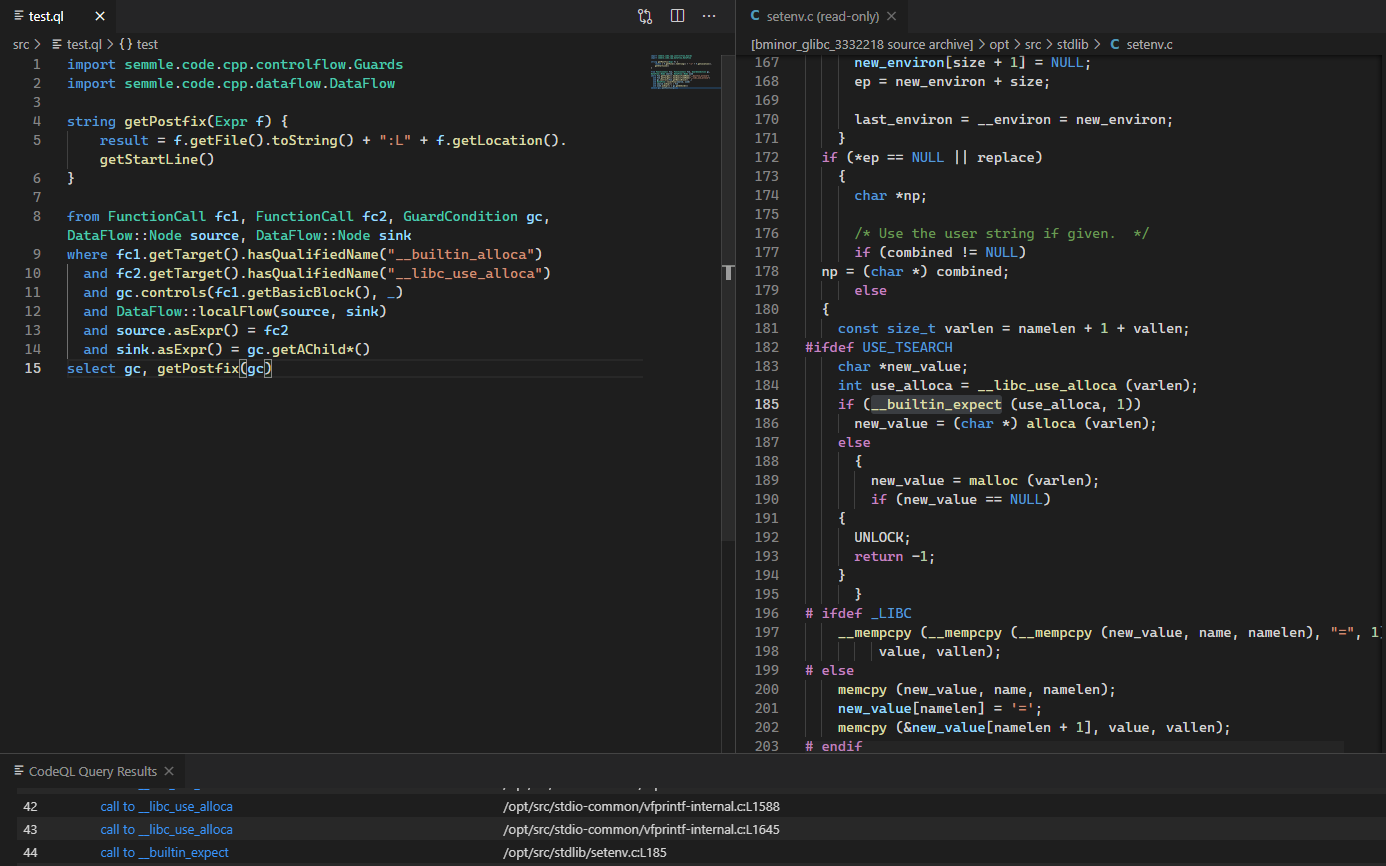
Task: Click the Split Editor Right icon
Action: click(677, 16)
